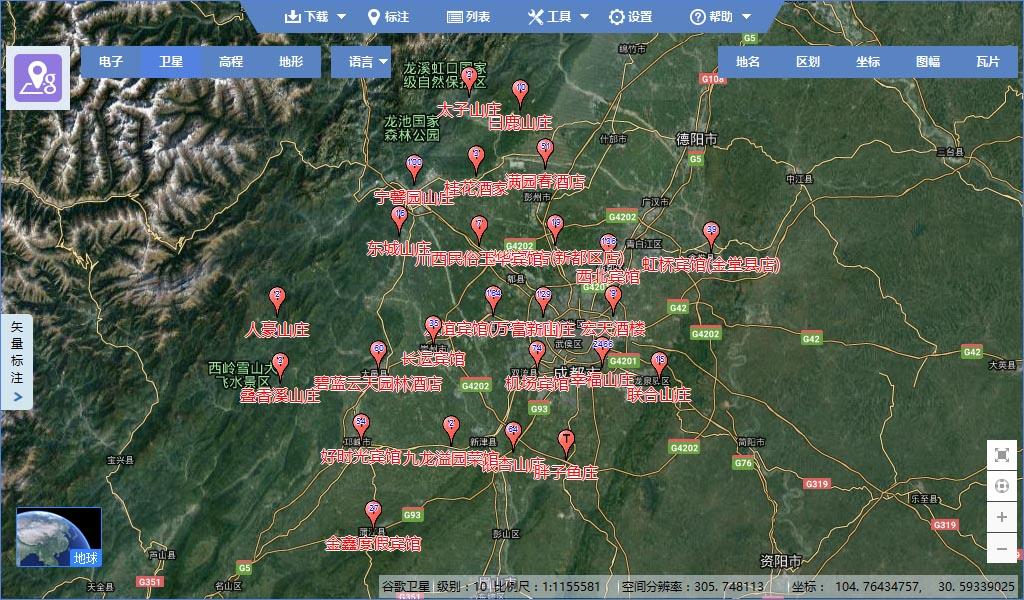The width and height of the screenshot is (1024, 600).
Task: Click the app logo icon at top left
Action: 38,77
